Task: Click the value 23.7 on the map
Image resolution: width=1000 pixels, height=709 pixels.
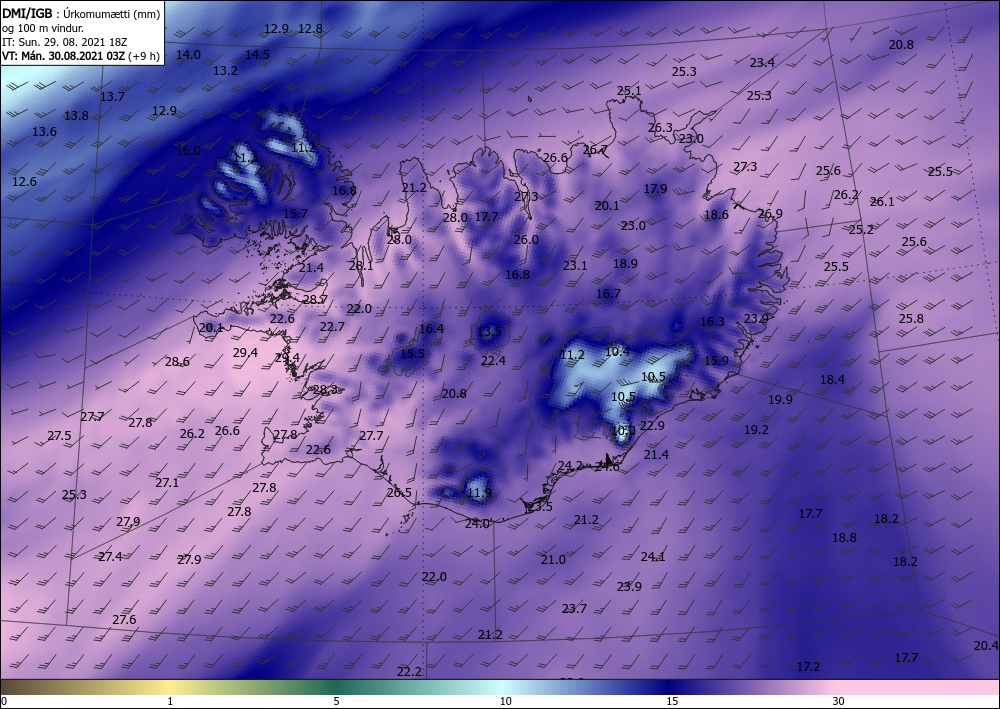Action: pos(574,608)
